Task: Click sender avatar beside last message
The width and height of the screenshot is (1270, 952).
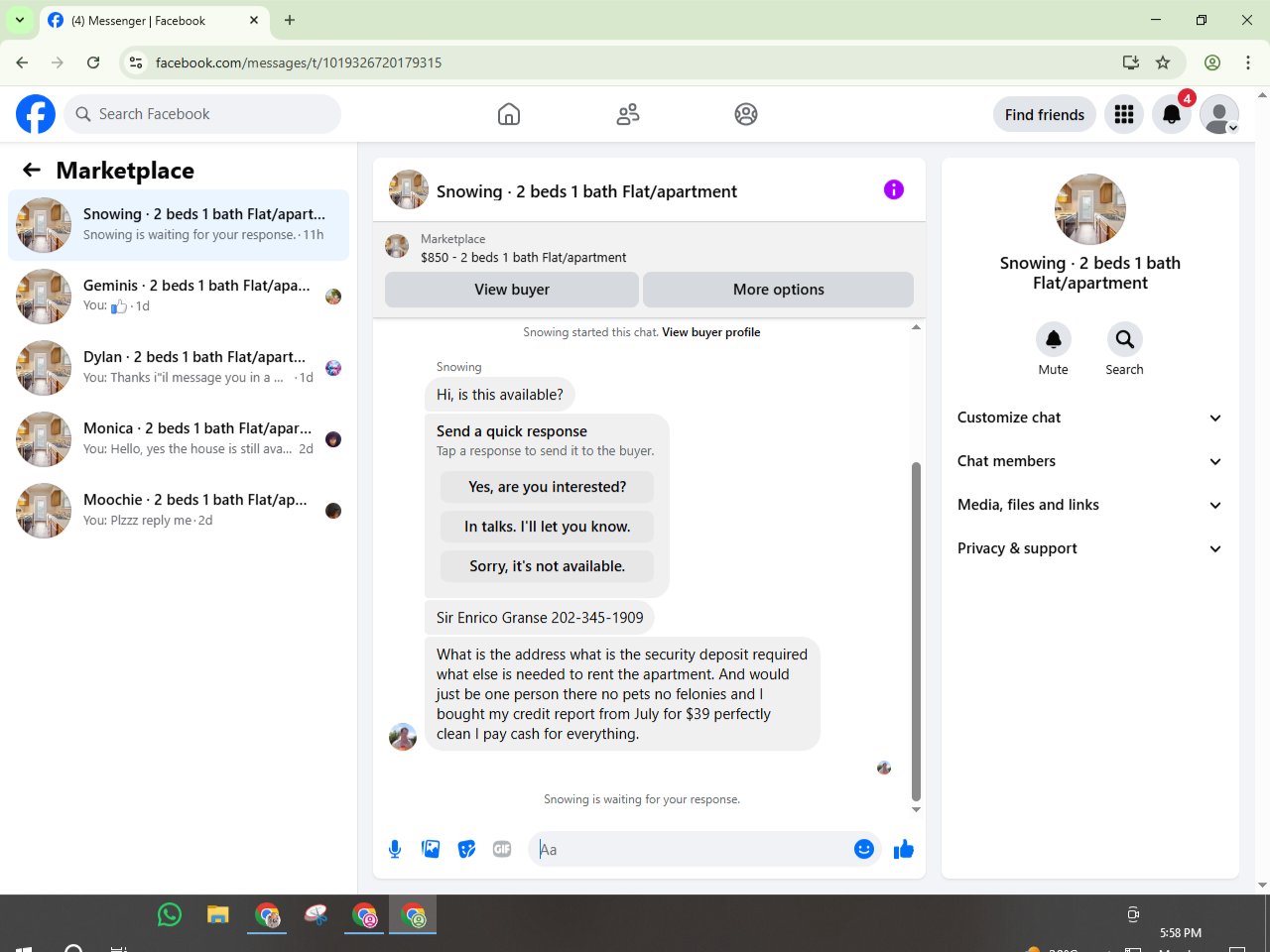Action: pyautogui.click(x=403, y=737)
